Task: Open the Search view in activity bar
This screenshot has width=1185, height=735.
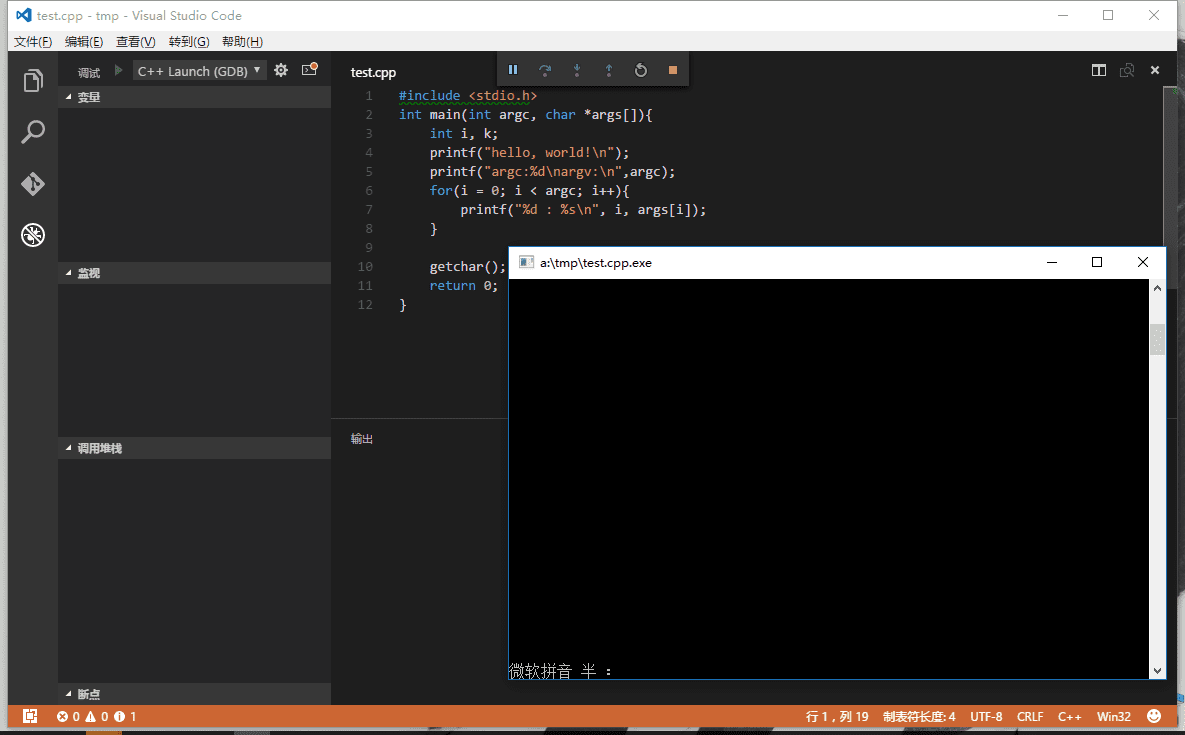Action: (x=33, y=132)
